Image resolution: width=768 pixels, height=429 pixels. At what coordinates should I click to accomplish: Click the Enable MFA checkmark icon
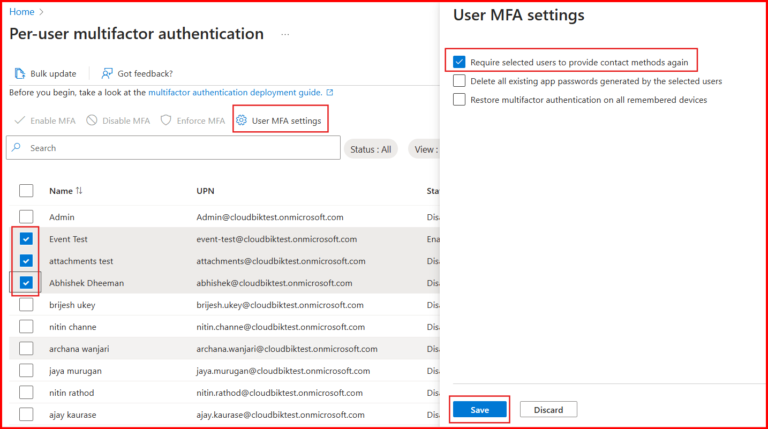[x=20, y=121]
